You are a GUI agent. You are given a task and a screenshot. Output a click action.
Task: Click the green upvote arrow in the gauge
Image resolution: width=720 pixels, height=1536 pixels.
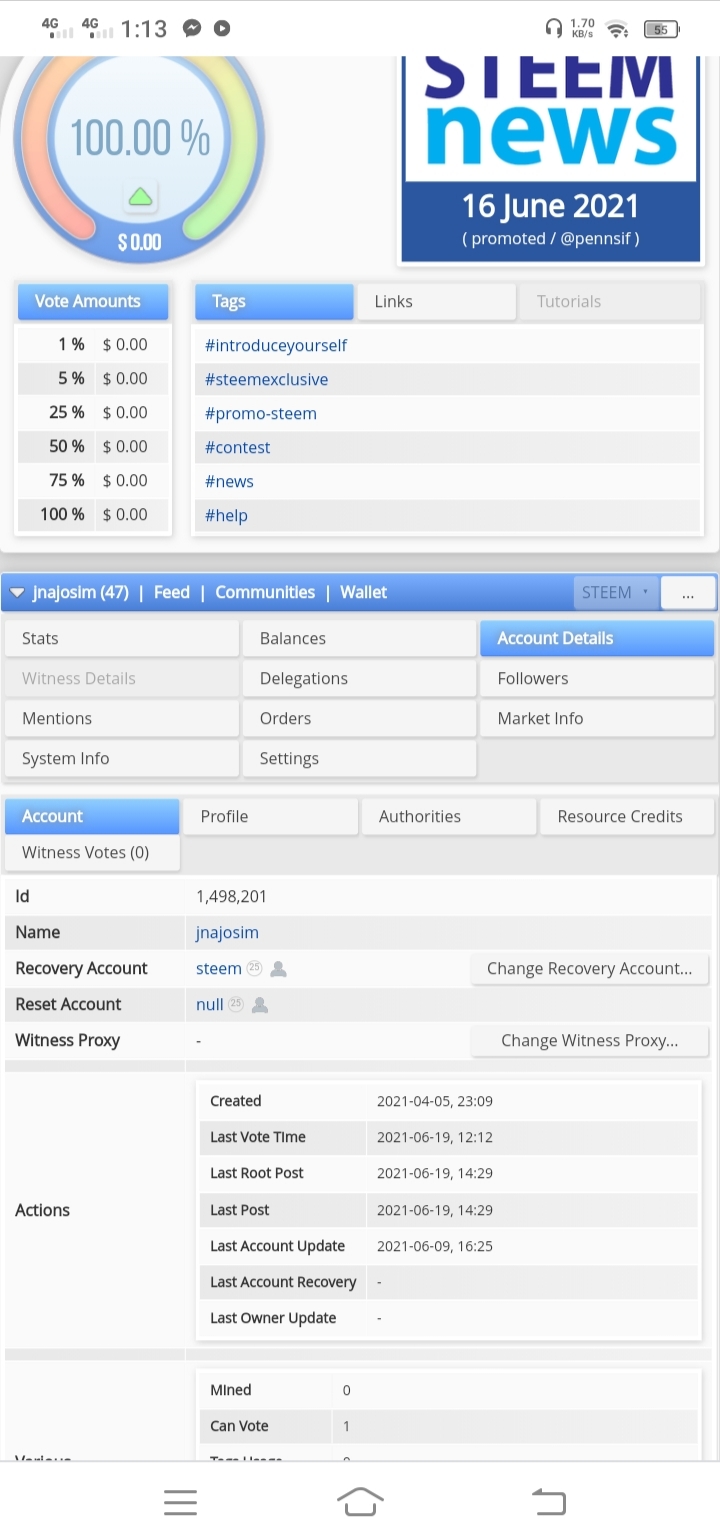140,197
